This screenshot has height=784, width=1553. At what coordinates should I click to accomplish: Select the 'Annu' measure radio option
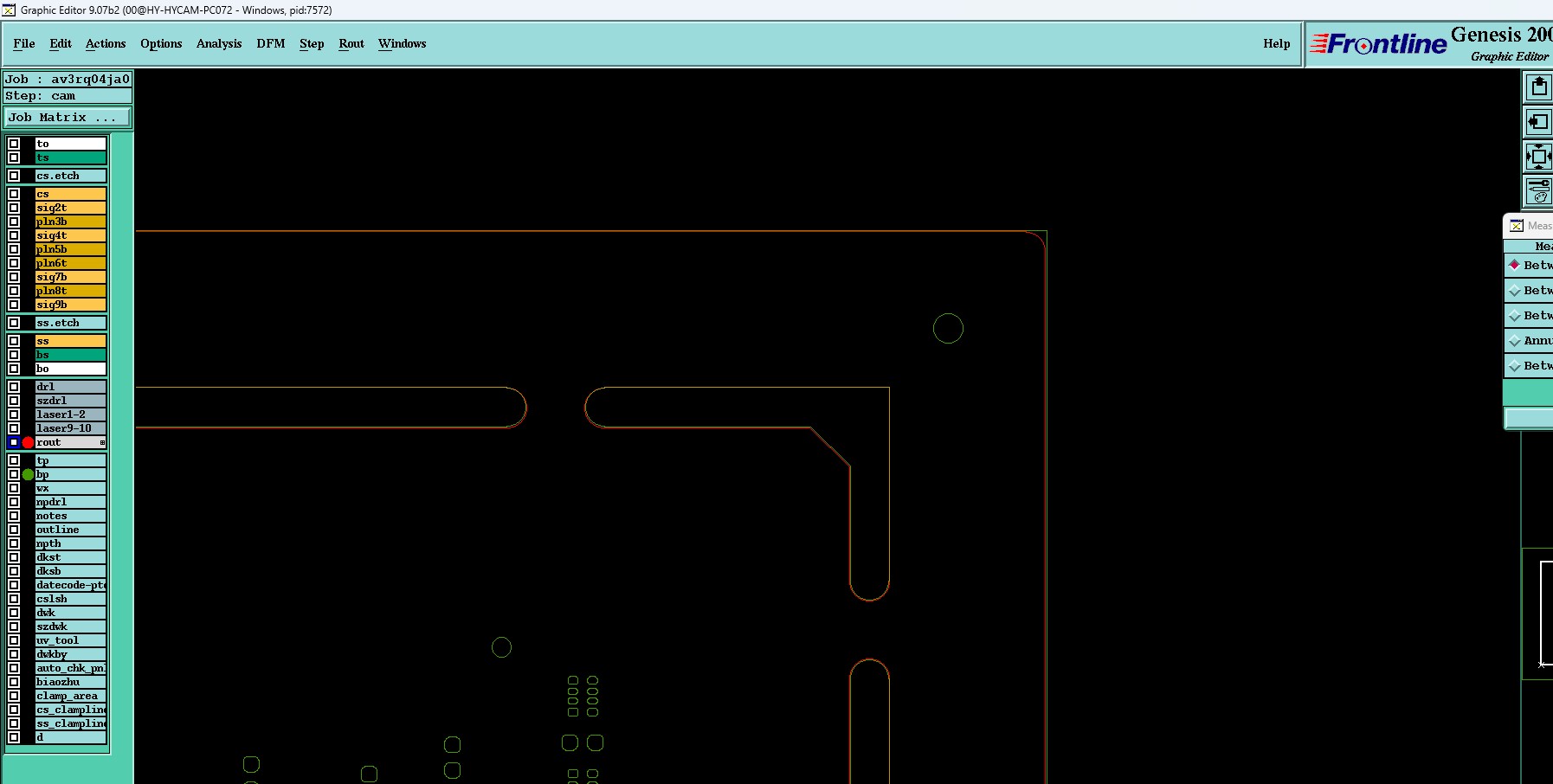1514,341
